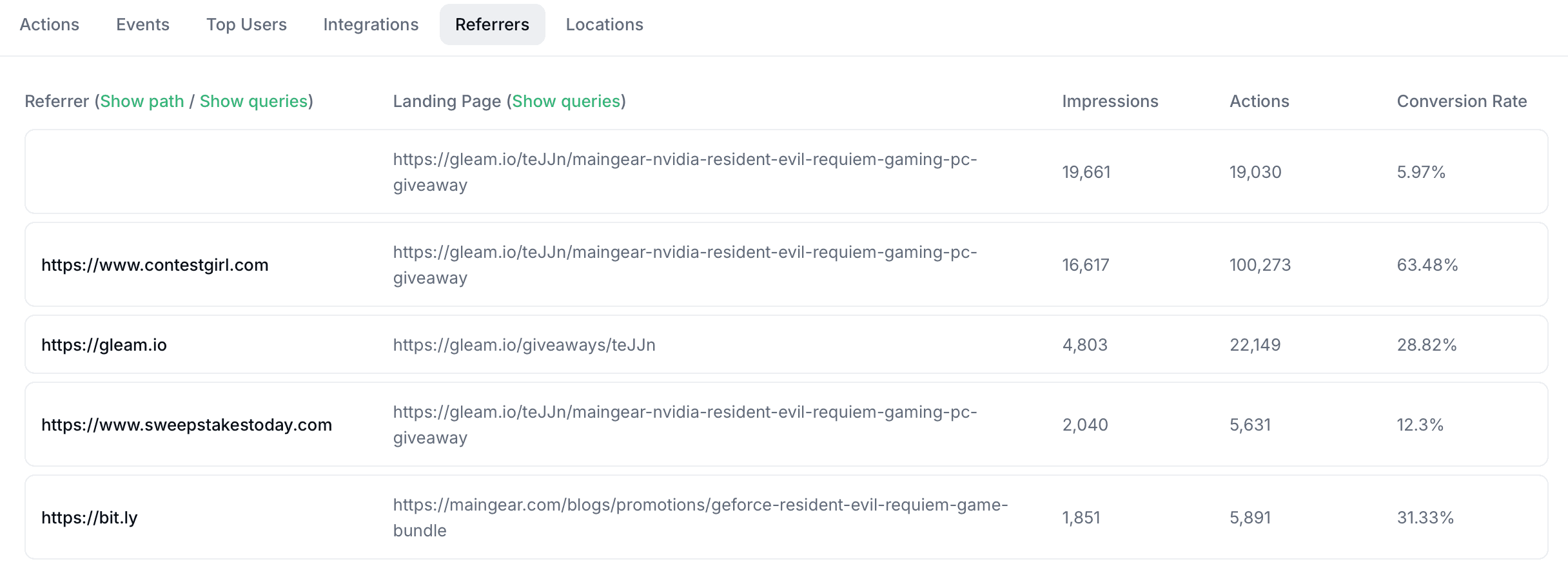The height and width of the screenshot is (566, 1568).
Task: Click the Referrers tab
Action: point(492,24)
